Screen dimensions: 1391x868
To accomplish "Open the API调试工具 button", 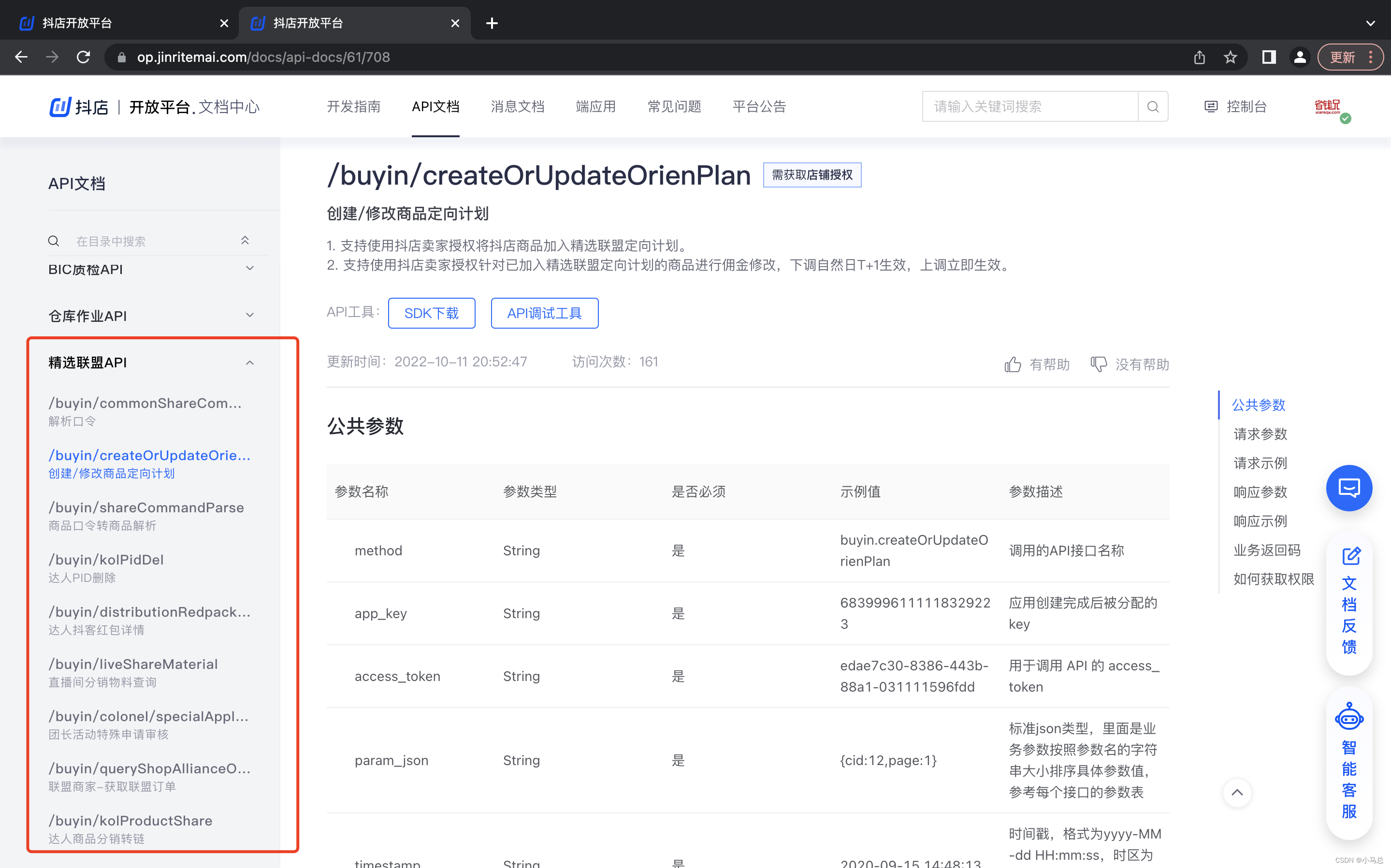I will (x=544, y=314).
